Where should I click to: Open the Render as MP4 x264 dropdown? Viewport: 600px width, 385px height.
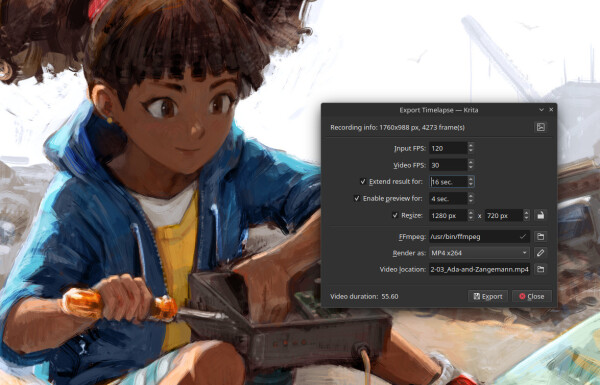(479, 253)
